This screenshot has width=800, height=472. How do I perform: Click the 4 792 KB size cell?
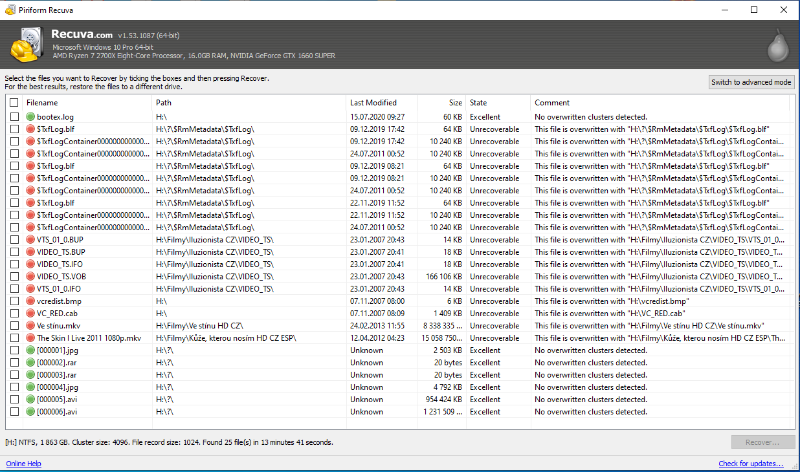447,387
